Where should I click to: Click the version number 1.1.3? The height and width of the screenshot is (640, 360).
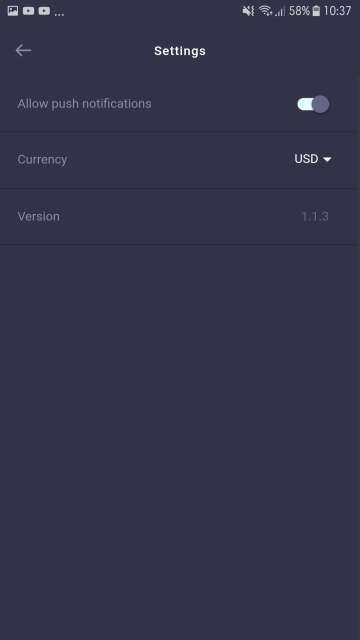coord(315,216)
